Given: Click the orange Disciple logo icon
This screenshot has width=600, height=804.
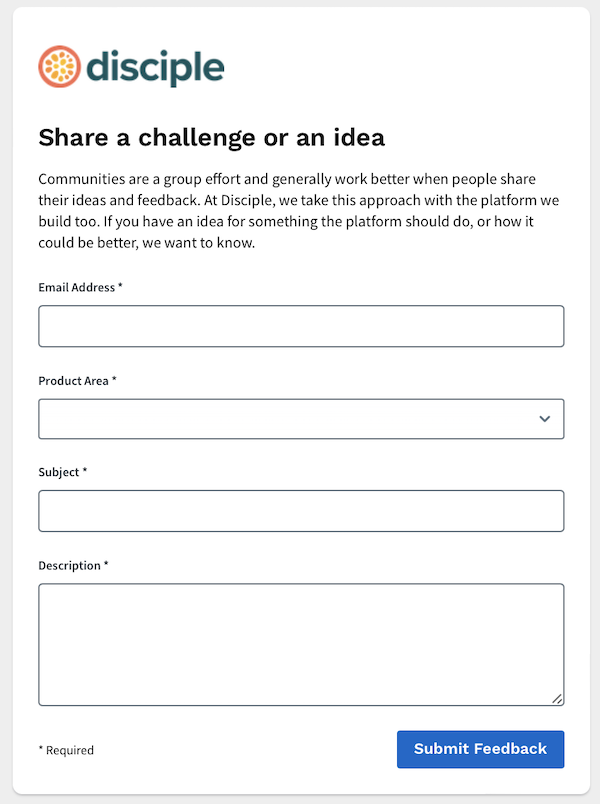Looking at the screenshot, I should [x=59, y=67].
